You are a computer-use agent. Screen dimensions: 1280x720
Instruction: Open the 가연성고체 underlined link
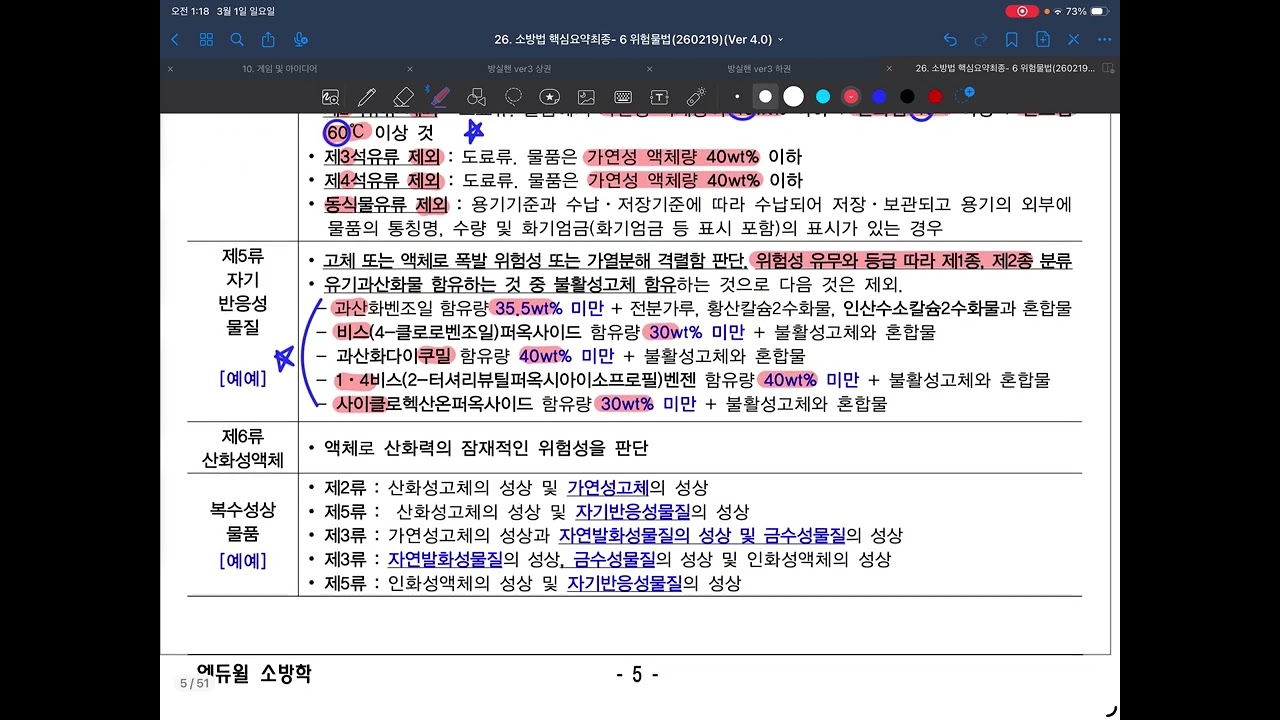(x=608, y=488)
